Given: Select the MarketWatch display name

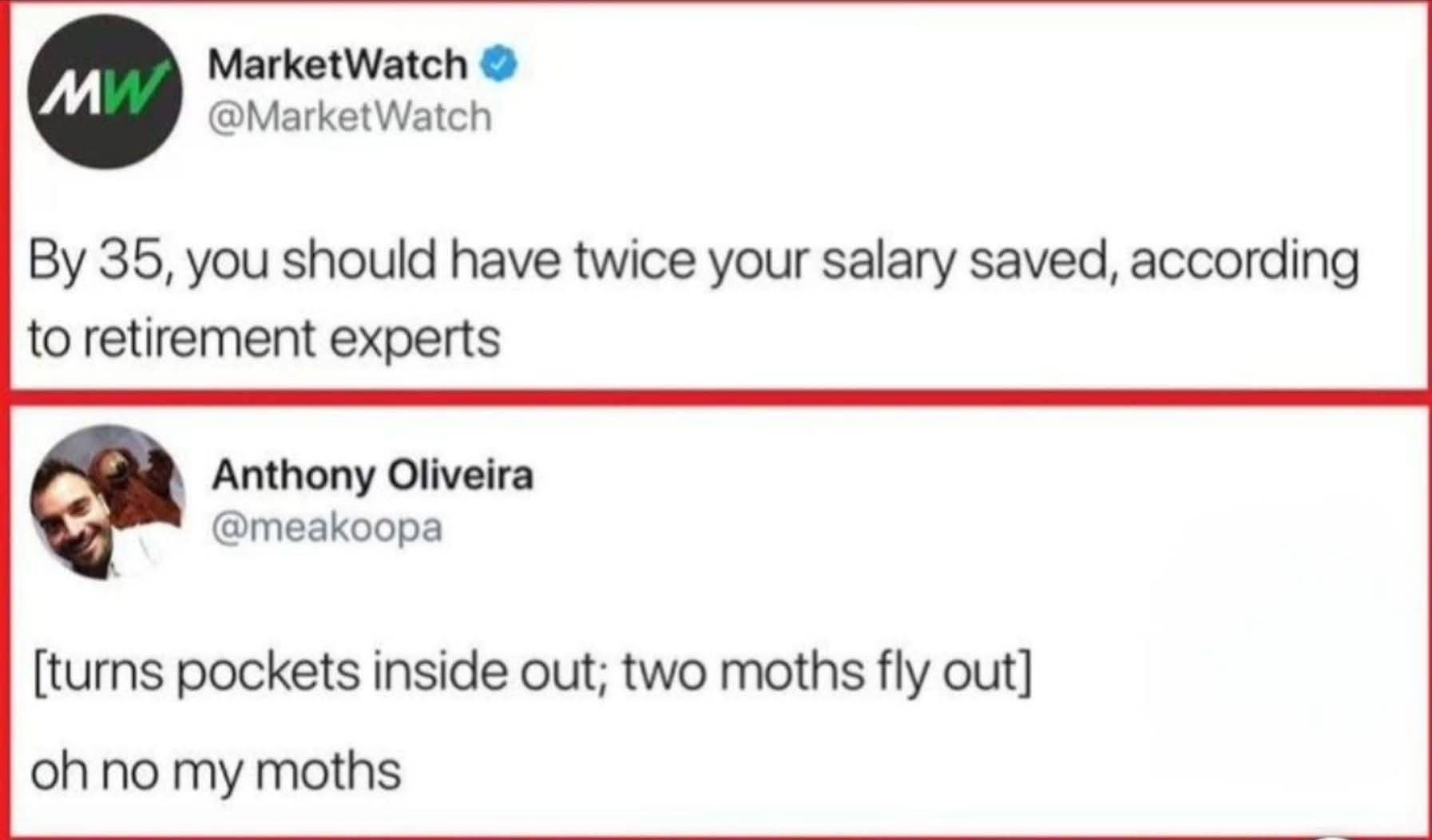Looking at the screenshot, I should pyautogui.click(x=335, y=66).
